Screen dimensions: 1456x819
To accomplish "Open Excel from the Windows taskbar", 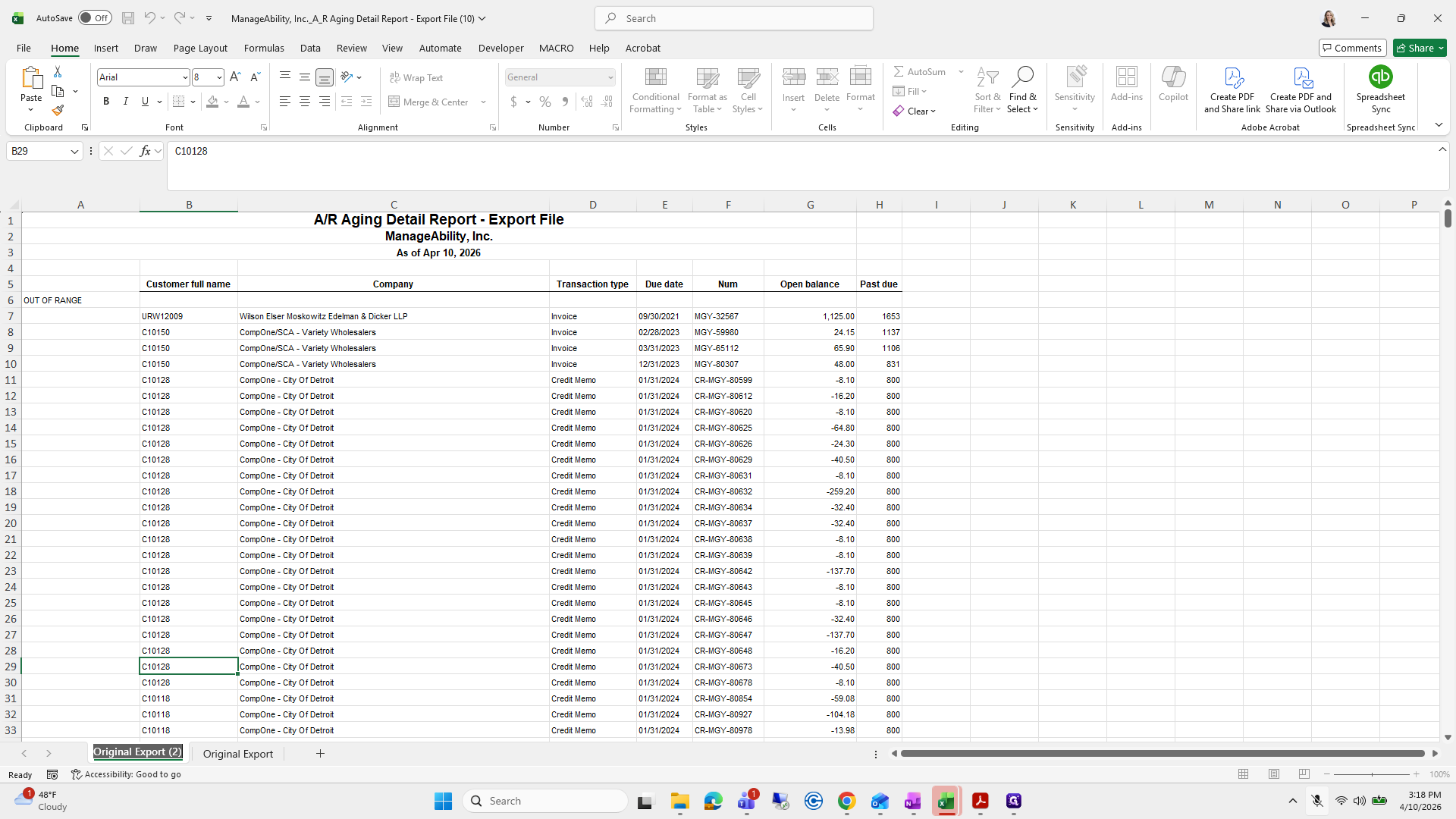I will coord(946,801).
